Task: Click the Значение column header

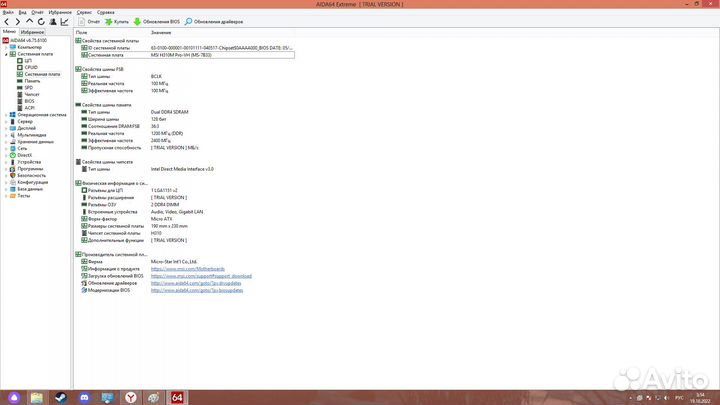Action: point(161,33)
